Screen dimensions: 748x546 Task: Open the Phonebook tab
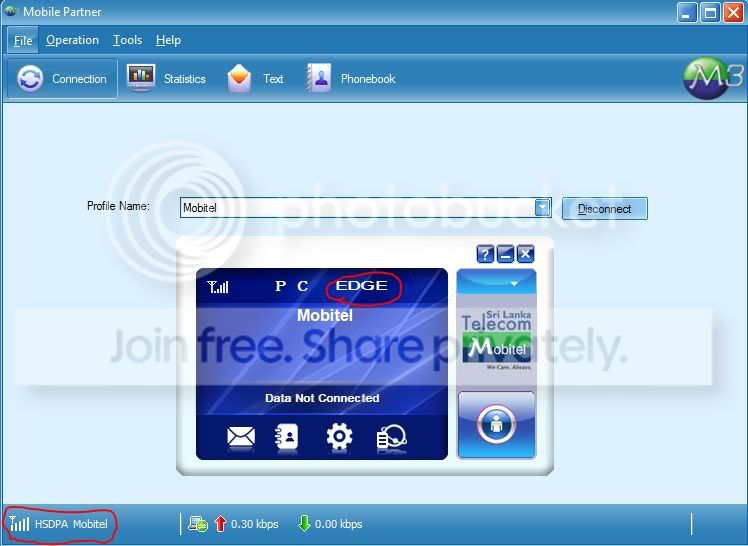point(351,79)
